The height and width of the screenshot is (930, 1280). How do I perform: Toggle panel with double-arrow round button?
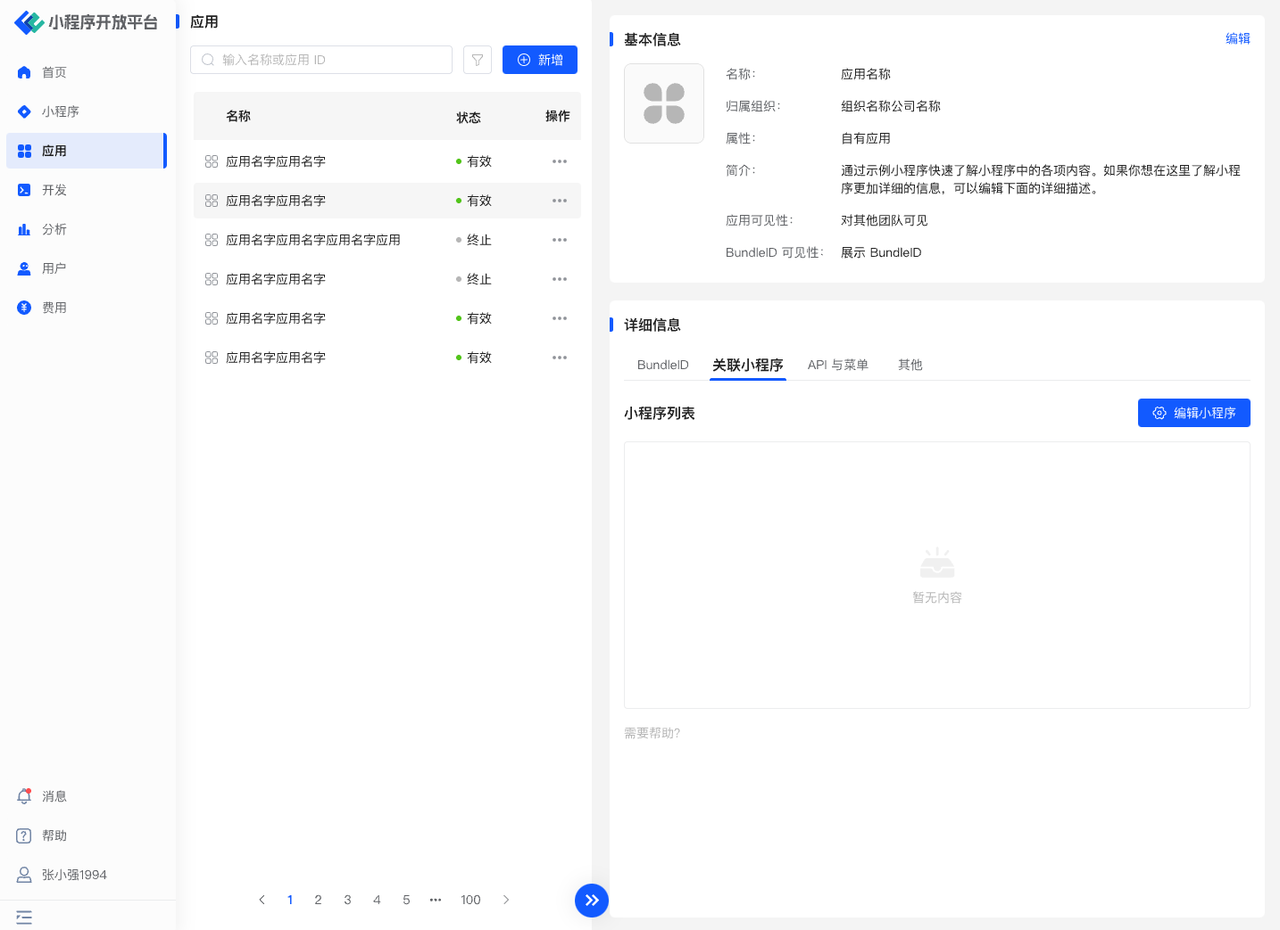[x=591, y=900]
